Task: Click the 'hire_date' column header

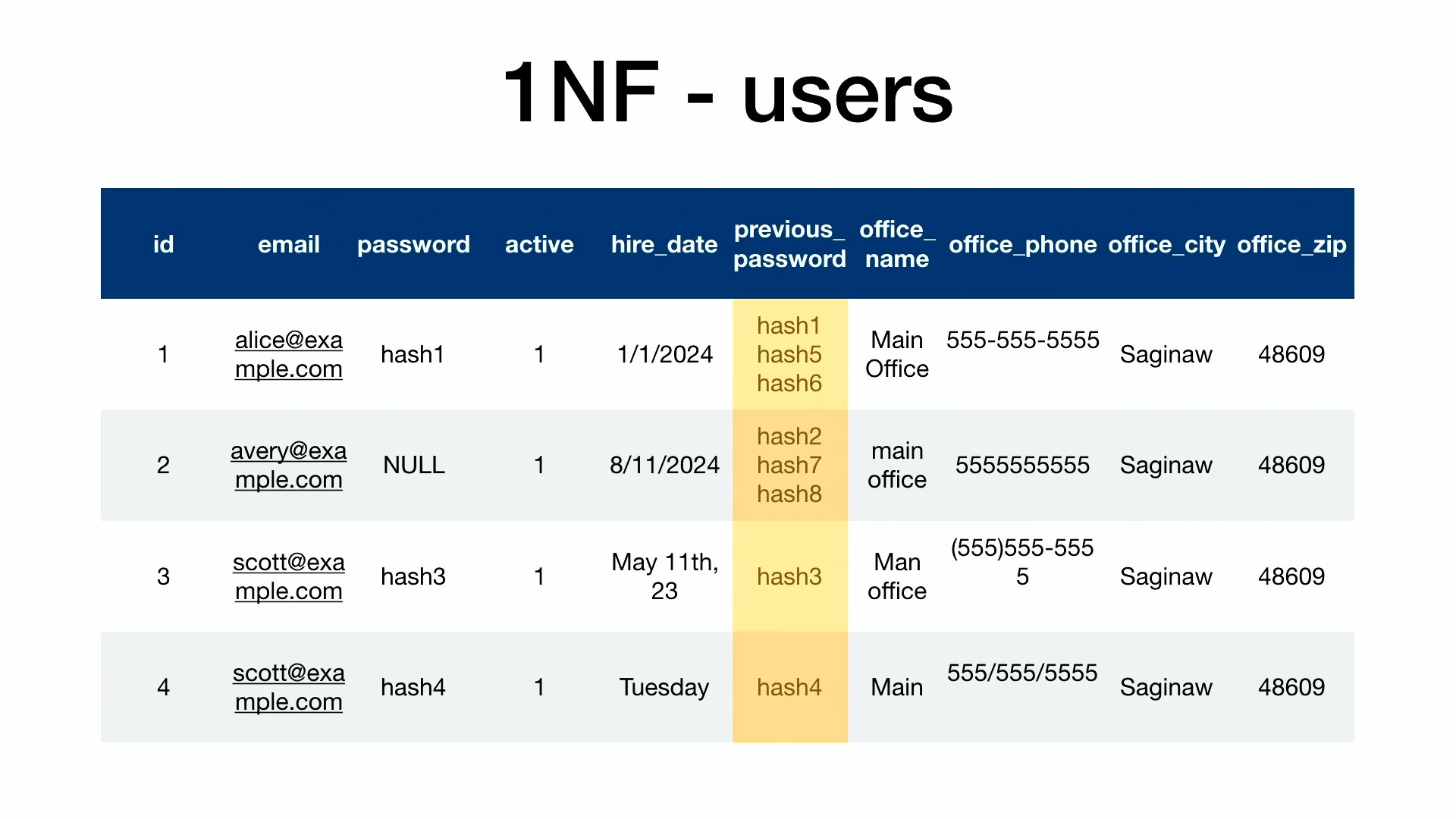Action: pos(664,244)
